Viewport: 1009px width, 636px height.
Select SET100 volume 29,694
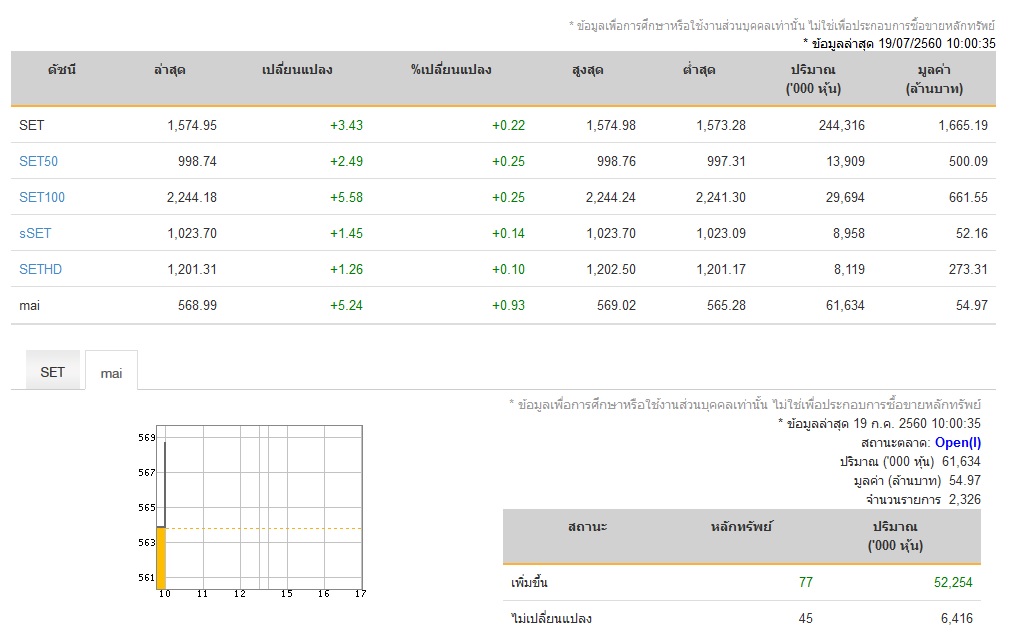click(x=845, y=197)
